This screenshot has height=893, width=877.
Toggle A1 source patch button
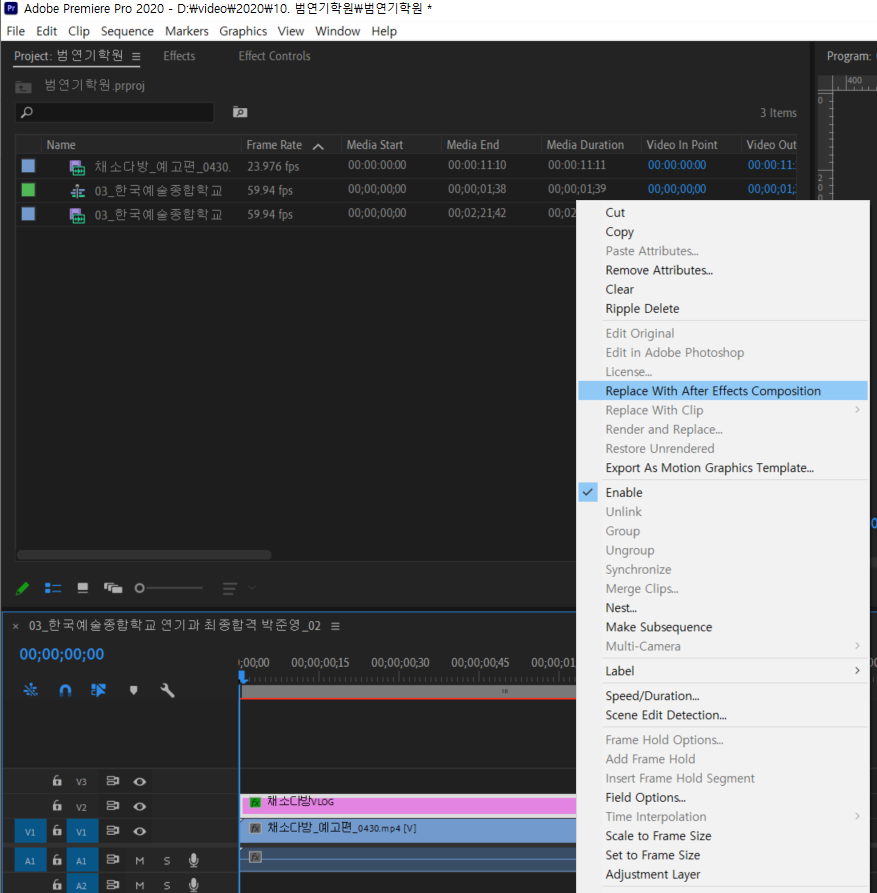click(x=30, y=861)
